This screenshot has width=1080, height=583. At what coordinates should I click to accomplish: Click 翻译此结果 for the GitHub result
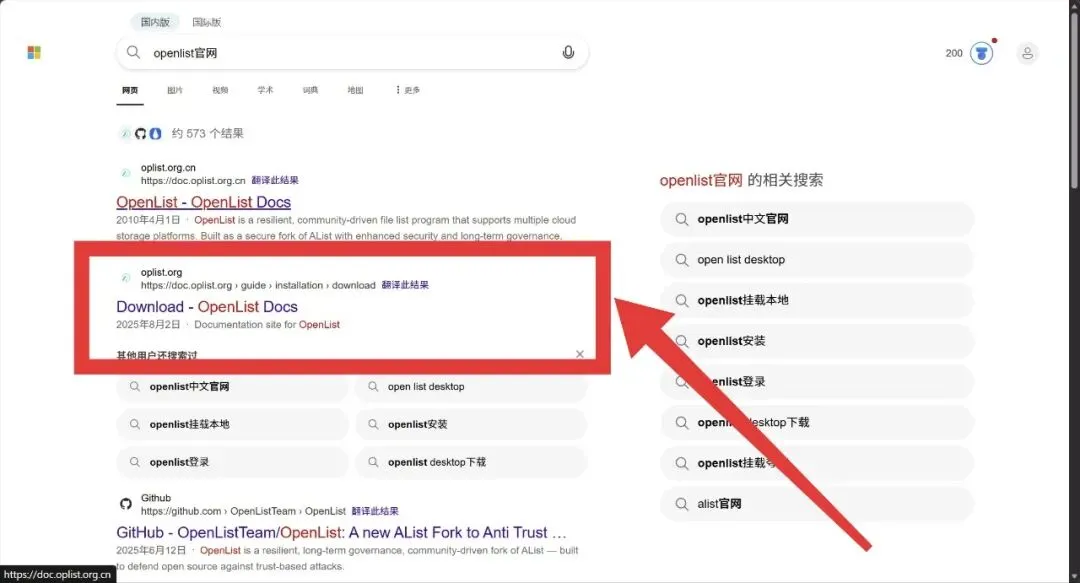[375, 511]
